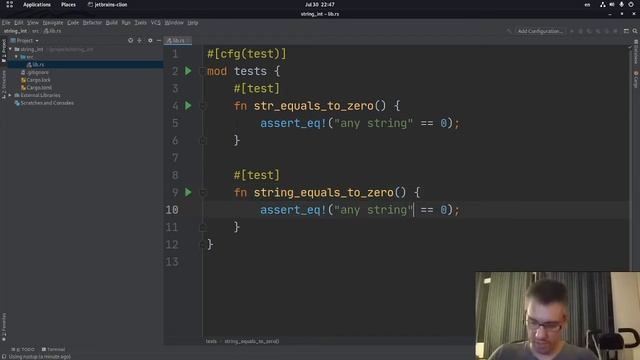Click the en keyboard layout indicator
The height and width of the screenshot is (360, 640).
587,4
